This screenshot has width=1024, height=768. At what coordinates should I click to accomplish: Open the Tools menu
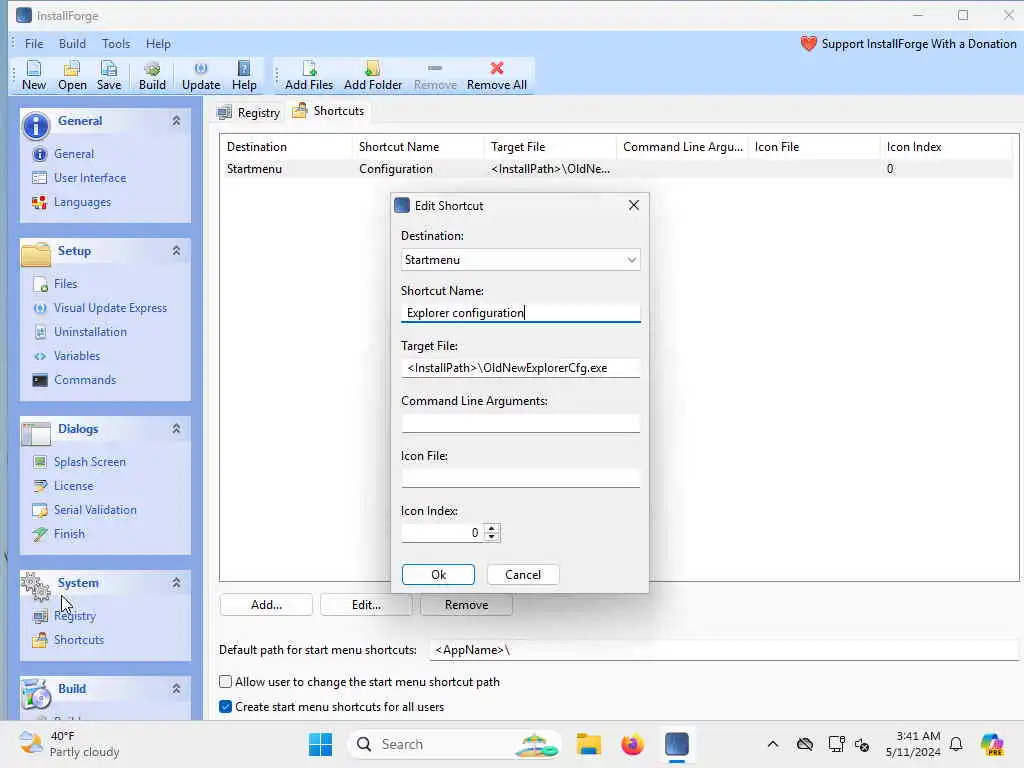pyautogui.click(x=116, y=44)
